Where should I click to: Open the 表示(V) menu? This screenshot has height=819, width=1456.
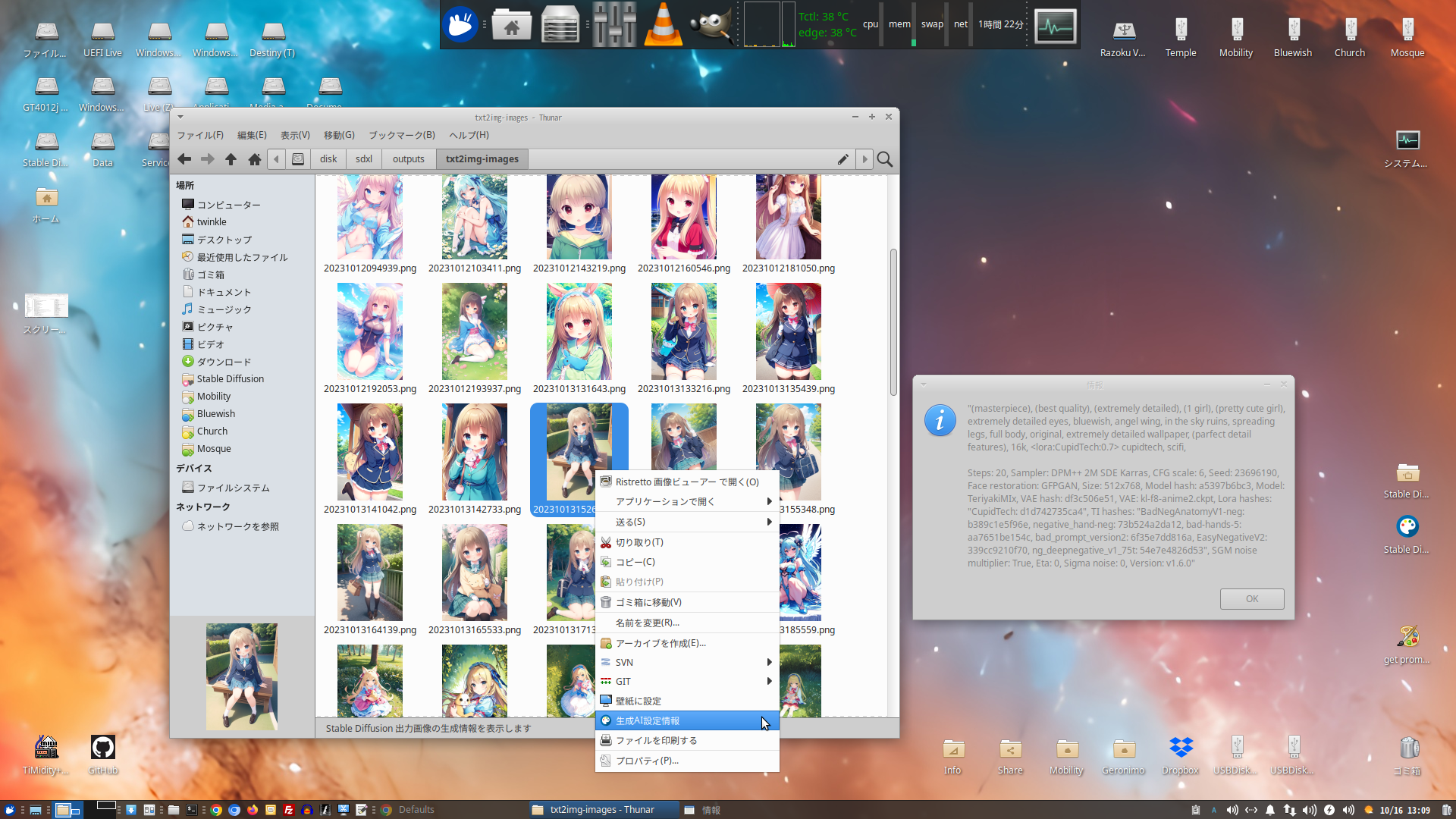pyautogui.click(x=295, y=136)
